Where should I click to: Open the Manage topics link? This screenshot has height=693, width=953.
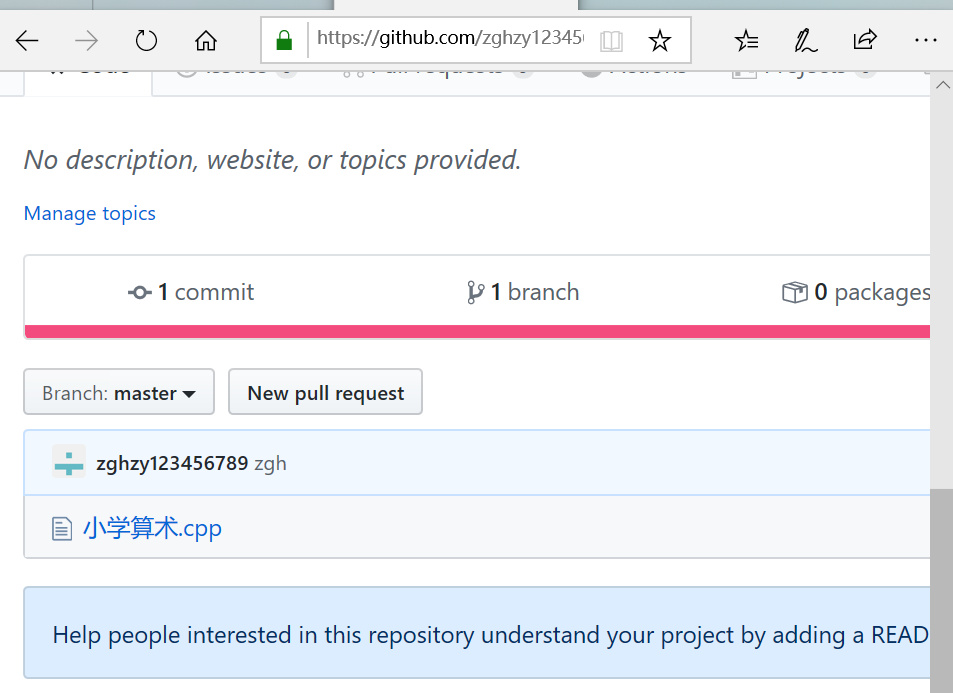89,213
